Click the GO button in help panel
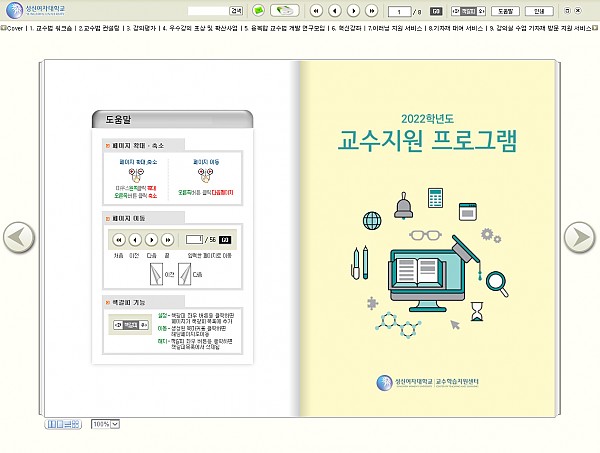600x453 pixels. pos(225,240)
